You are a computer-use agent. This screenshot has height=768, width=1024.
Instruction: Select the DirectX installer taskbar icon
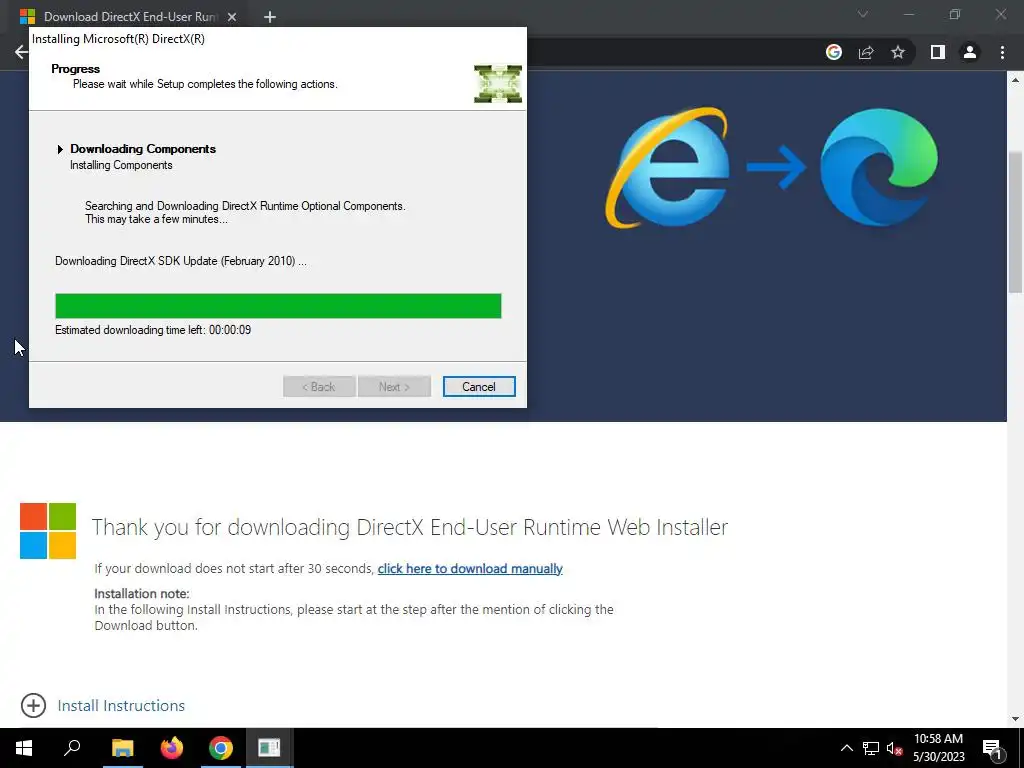point(269,748)
